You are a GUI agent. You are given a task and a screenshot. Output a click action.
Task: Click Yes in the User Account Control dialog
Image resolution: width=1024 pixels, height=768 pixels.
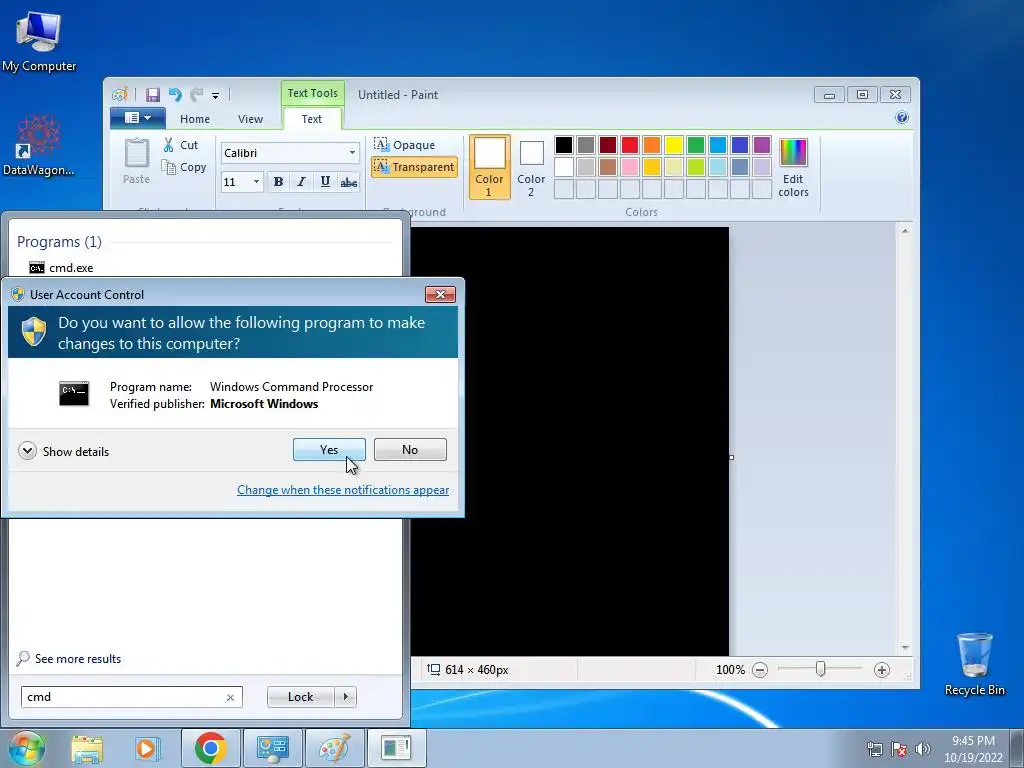[329, 449]
